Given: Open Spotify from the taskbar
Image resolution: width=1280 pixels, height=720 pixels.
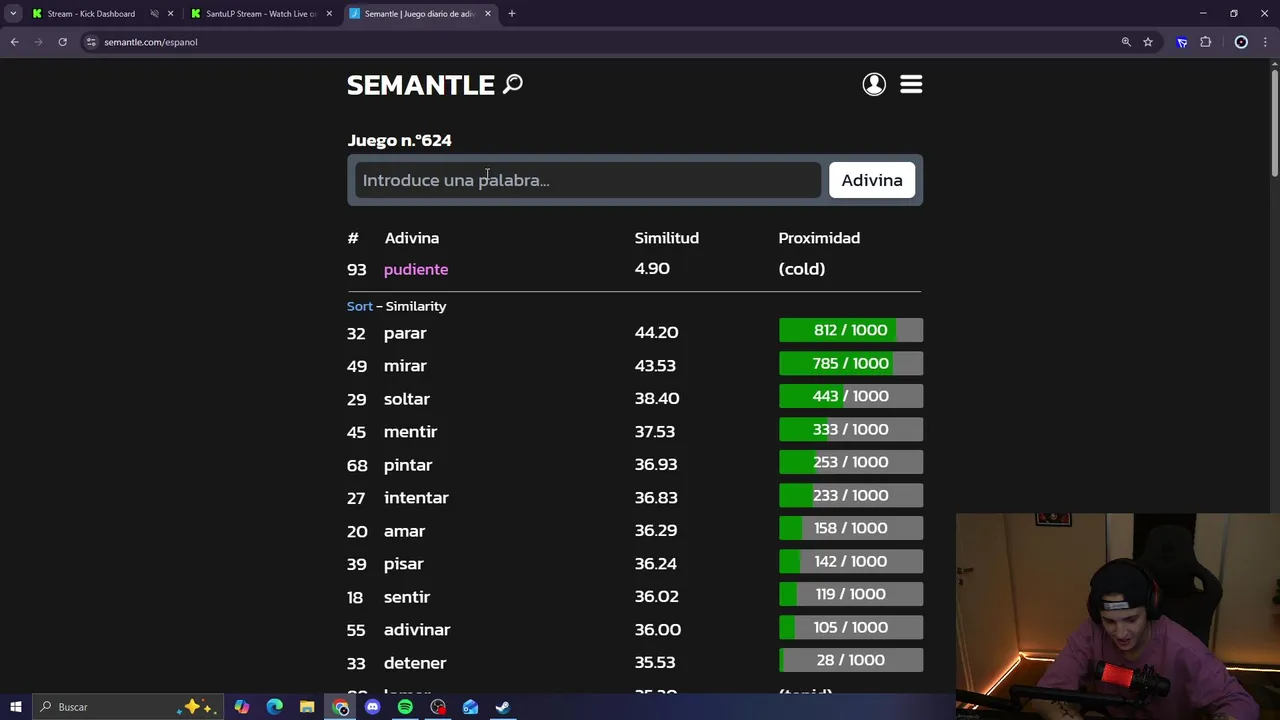Looking at the screenshot, I should [x=405, y=707].
